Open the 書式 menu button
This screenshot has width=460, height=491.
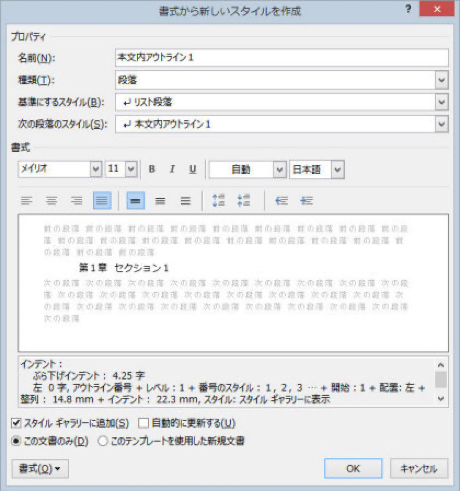(40, 469)
